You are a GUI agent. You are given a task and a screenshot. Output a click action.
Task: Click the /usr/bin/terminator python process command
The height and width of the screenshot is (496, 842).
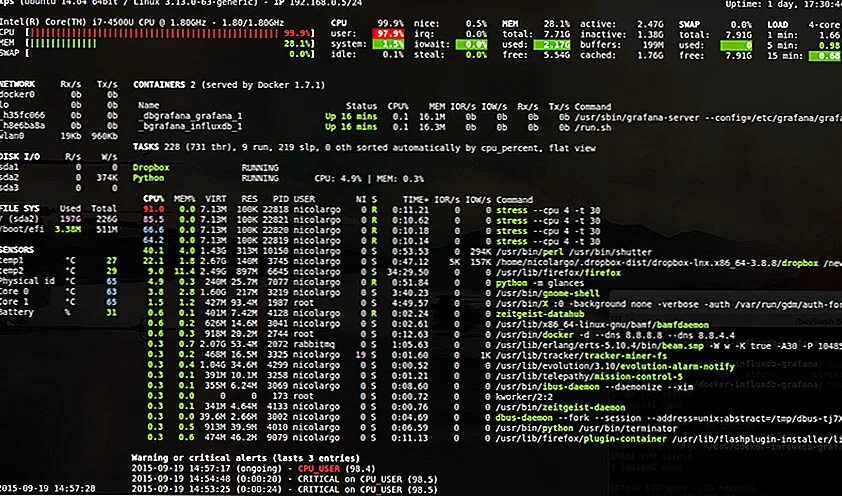click(587, 428)
